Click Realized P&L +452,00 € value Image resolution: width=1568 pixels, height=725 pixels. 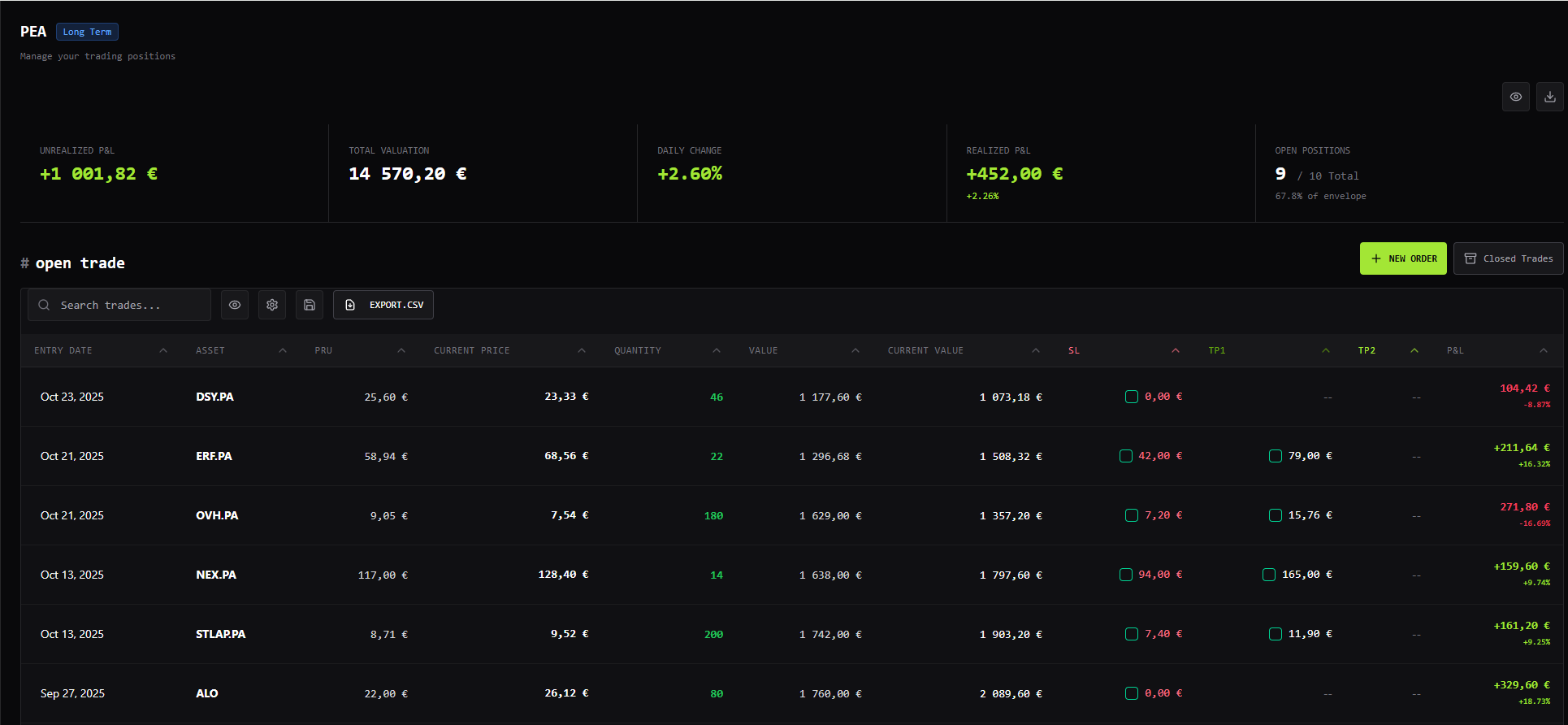[x=1015, y=174]
